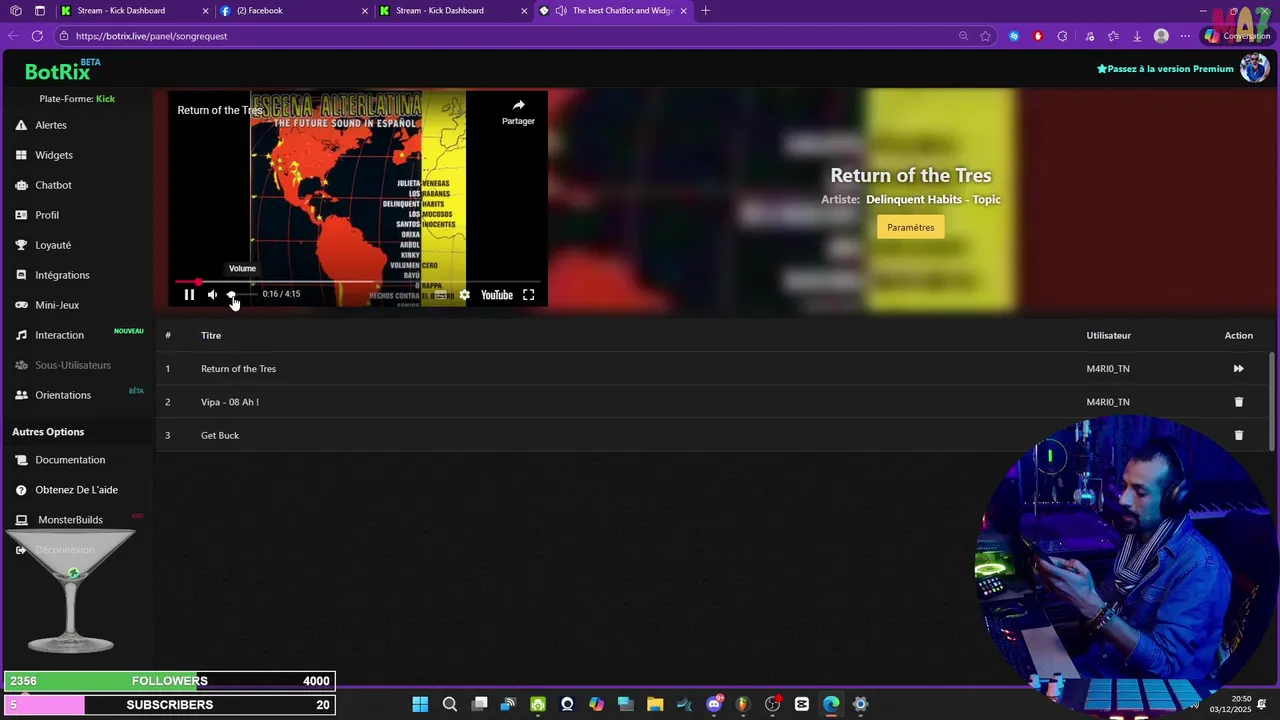Click Obtenez De L'aide
The height and width of the screenshot is (720, 1280).
tap(75, 490)
